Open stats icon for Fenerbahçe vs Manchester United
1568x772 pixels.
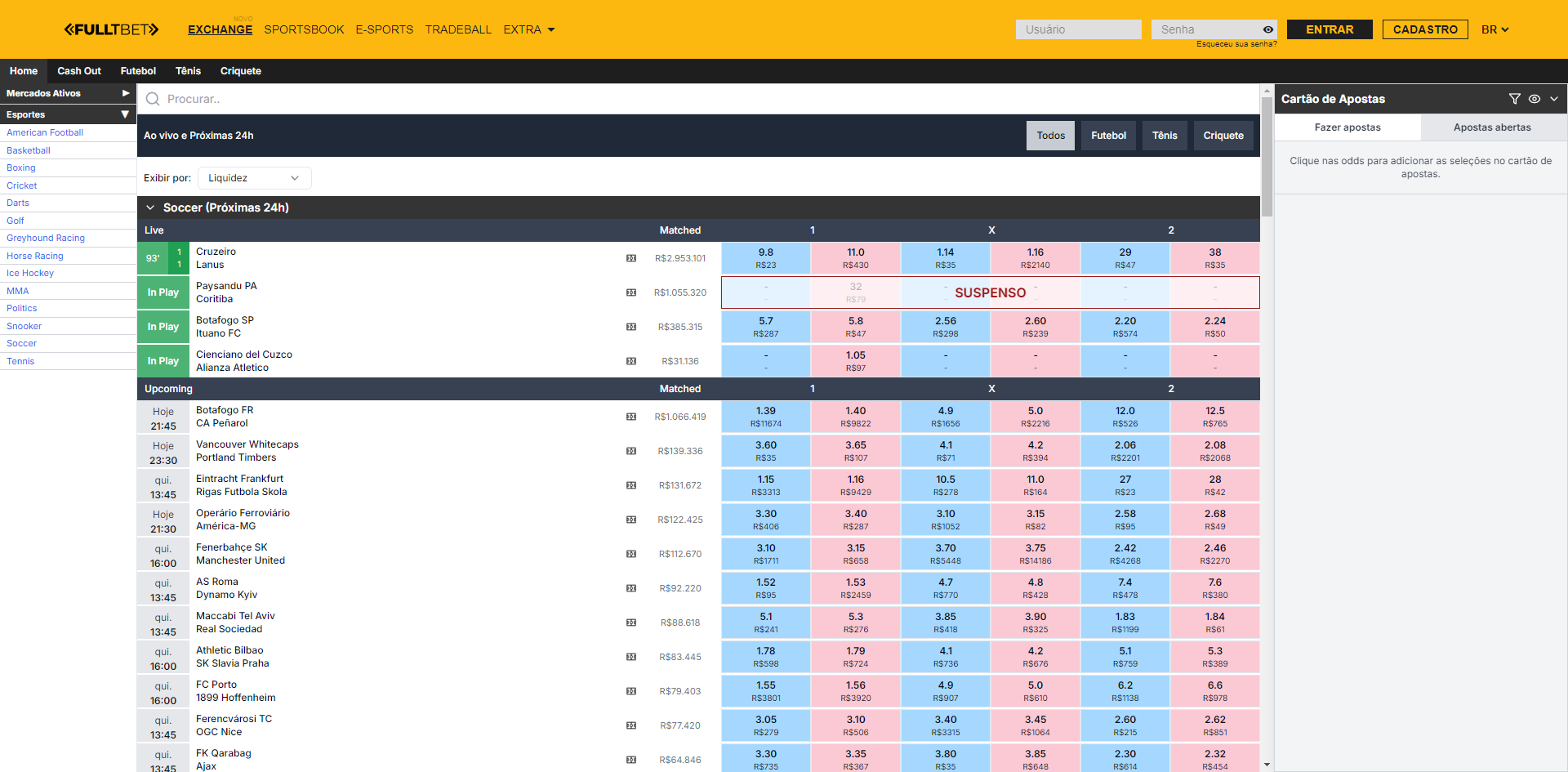[631, 554]
